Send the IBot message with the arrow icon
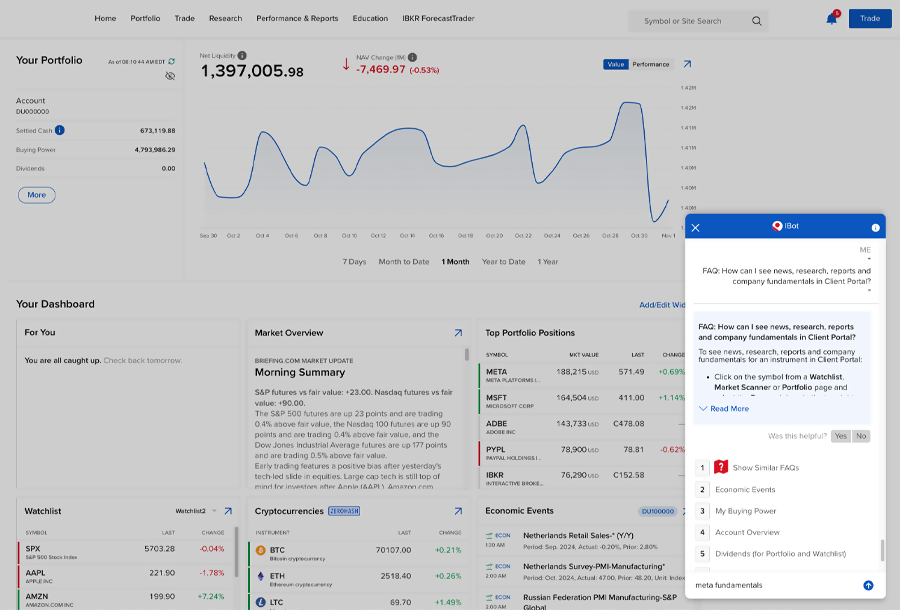The height and width of the screenshot is (610, 900). pyautogui.click(x=868, y=585)
